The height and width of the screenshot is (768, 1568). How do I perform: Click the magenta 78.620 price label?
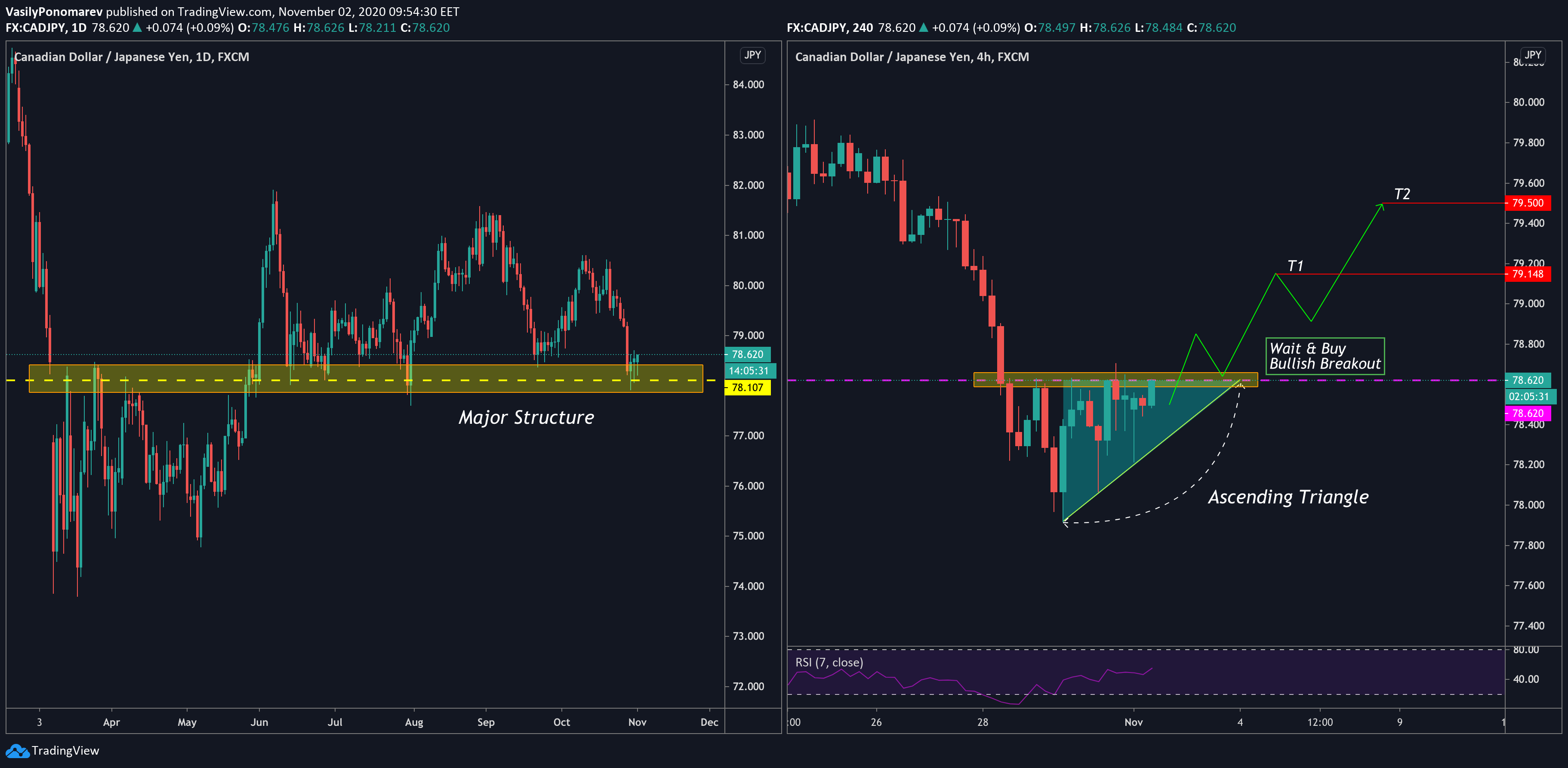1528,413
